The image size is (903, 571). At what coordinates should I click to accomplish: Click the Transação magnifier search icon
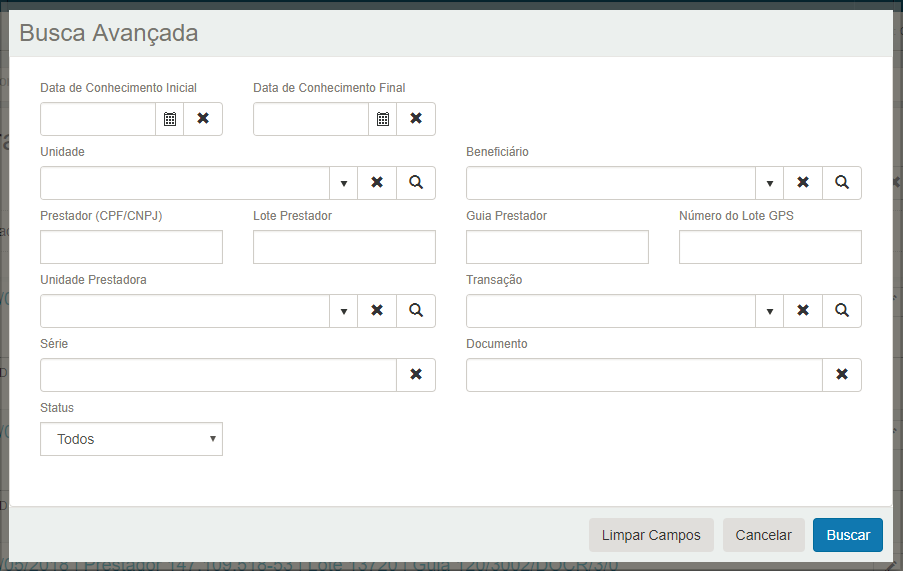[x=842, y=311]
